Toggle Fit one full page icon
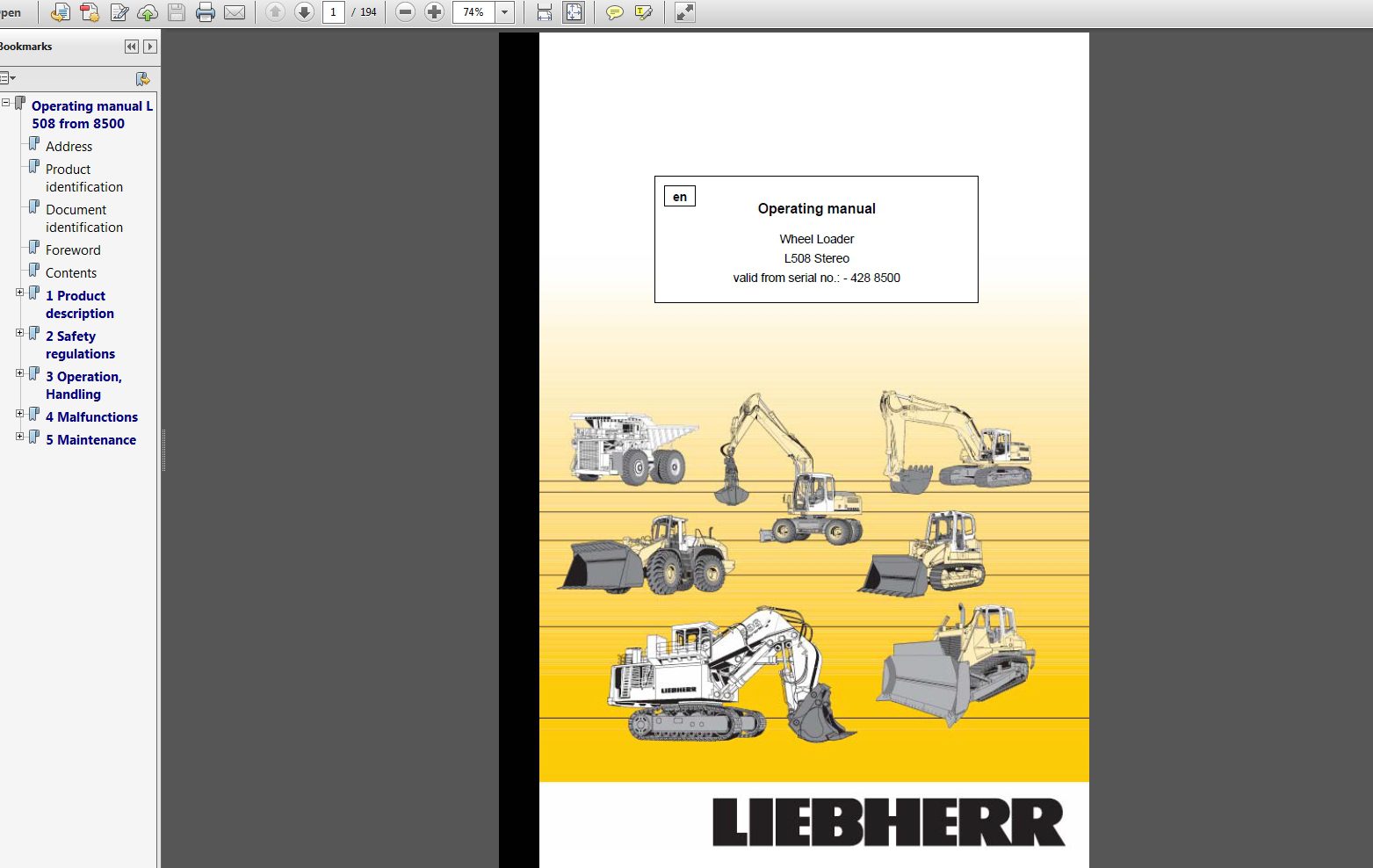 [x=574, y=12]
